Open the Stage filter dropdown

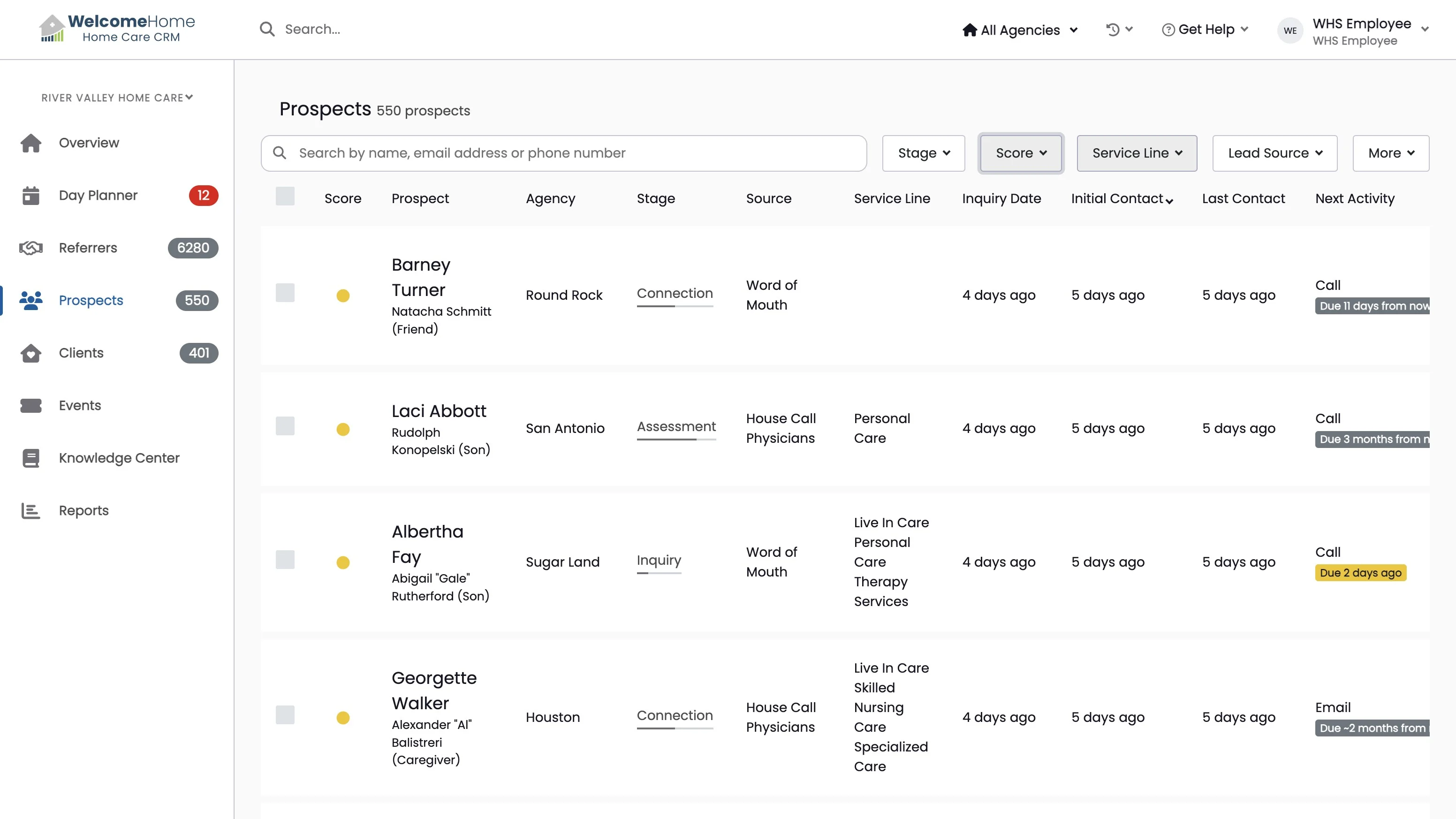(x=923, y=153)
